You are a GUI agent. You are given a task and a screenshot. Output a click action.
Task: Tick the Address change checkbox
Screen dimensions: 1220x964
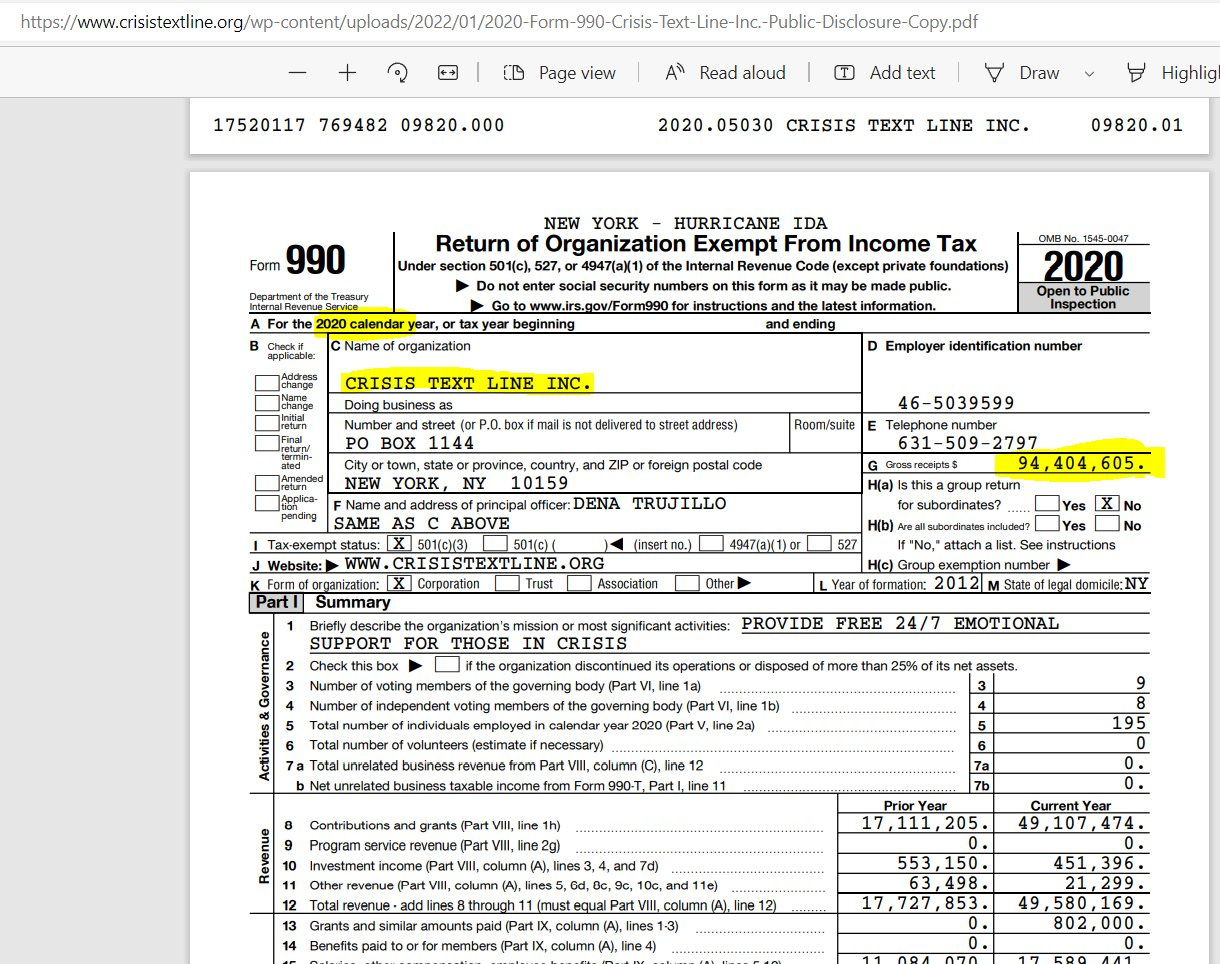[x=266, y=382]
